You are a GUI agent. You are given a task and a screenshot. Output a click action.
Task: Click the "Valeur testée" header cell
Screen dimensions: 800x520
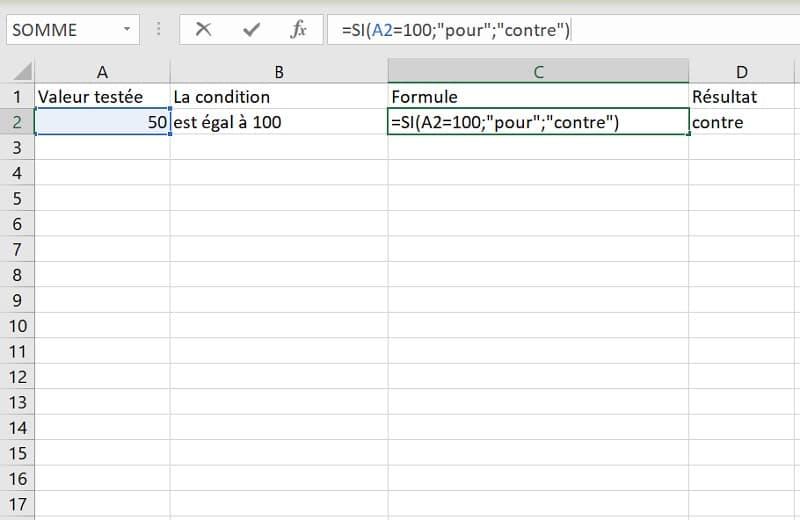[x=102, y=97]
